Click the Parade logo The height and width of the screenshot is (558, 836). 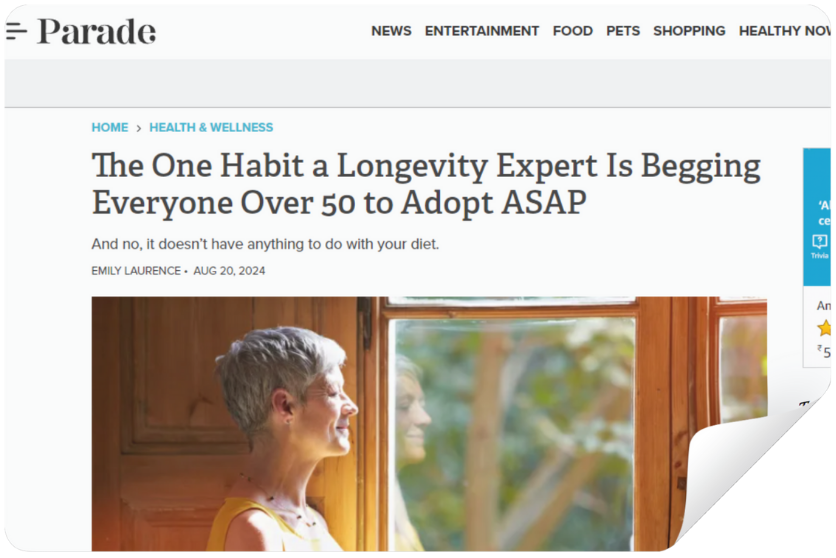pyautogui.click(x=97, y=31)
